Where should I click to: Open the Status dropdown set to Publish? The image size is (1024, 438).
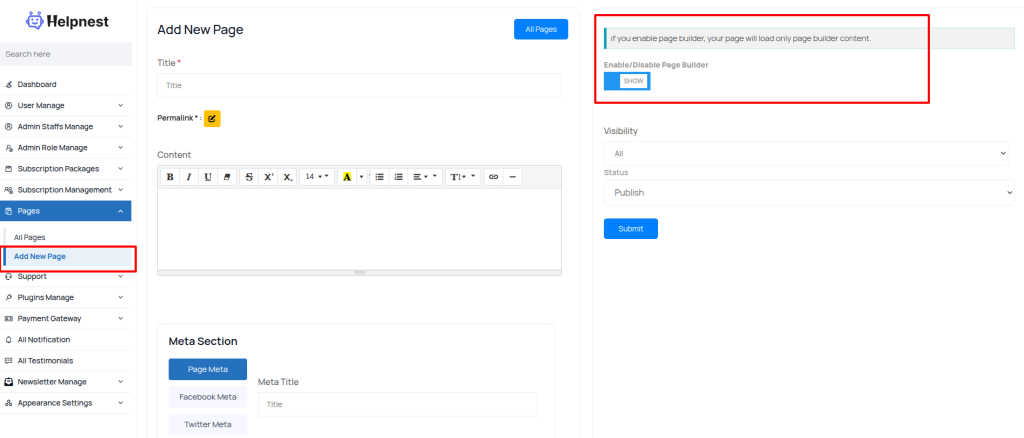click(x=806, y=192)
